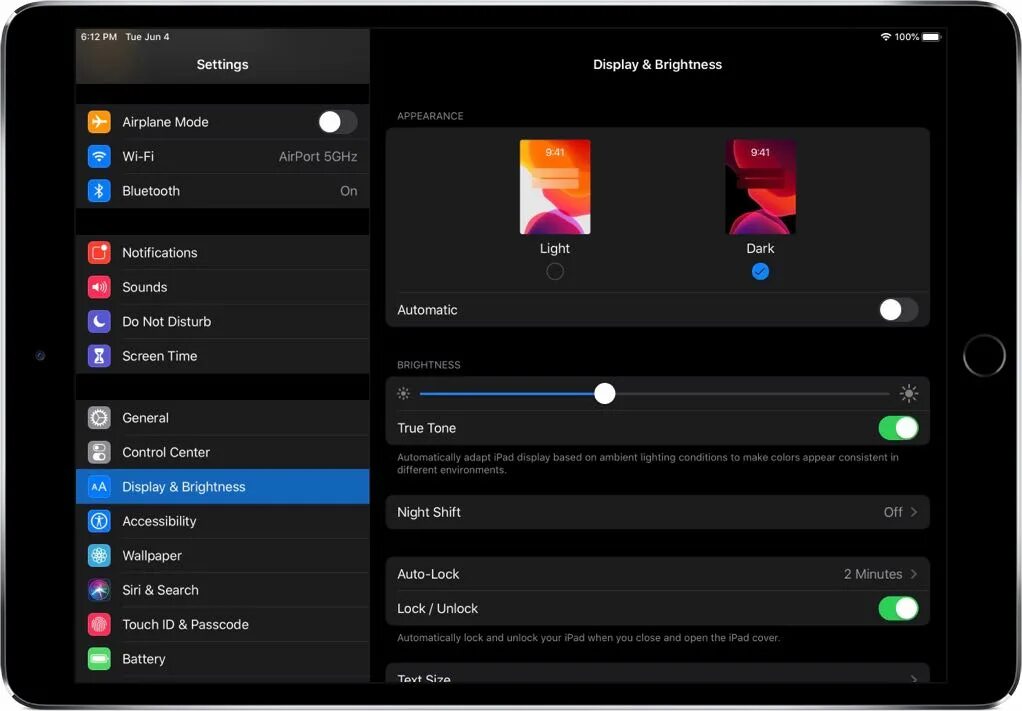Screen dimensions: 1022x711
Task: Tap the Screen Time hourglass icon
Action: (x=99, y=356)
